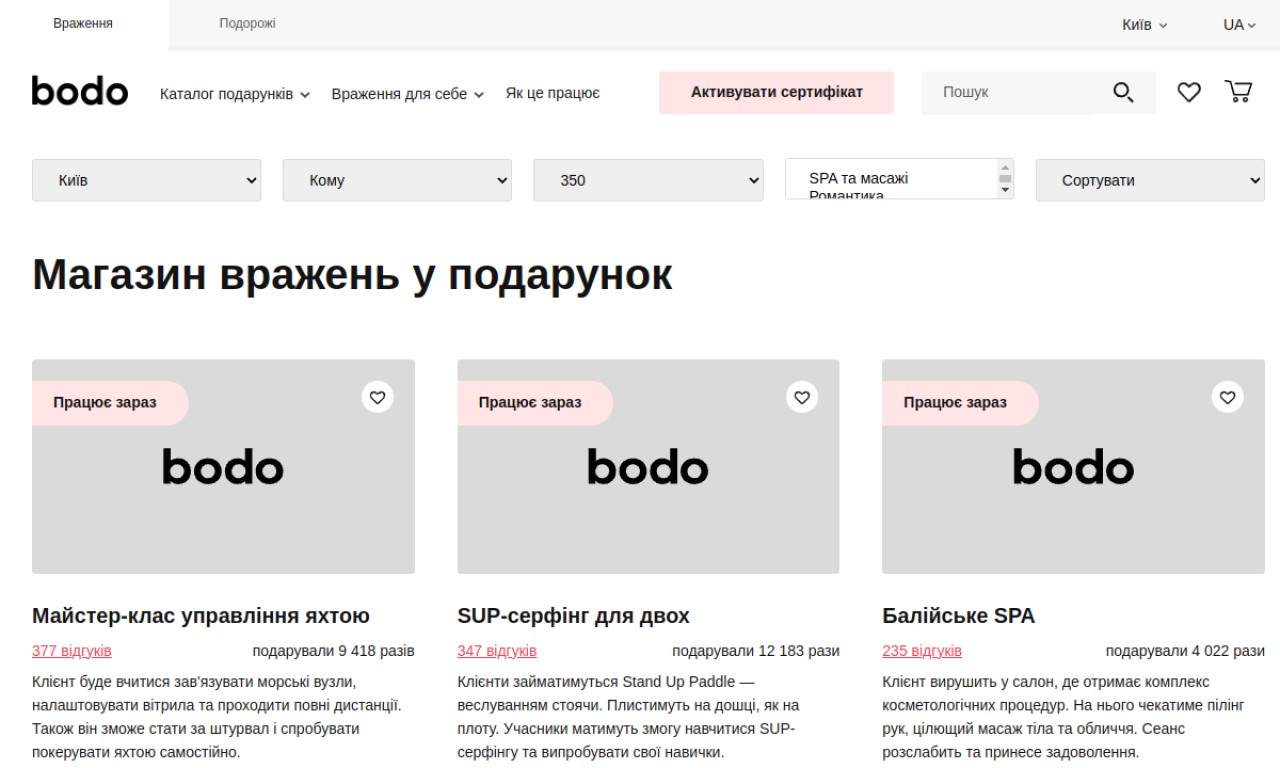The image size is (1280, 768).
Task: Click the text подарували 12 183 рази
Action: point(756,651)
